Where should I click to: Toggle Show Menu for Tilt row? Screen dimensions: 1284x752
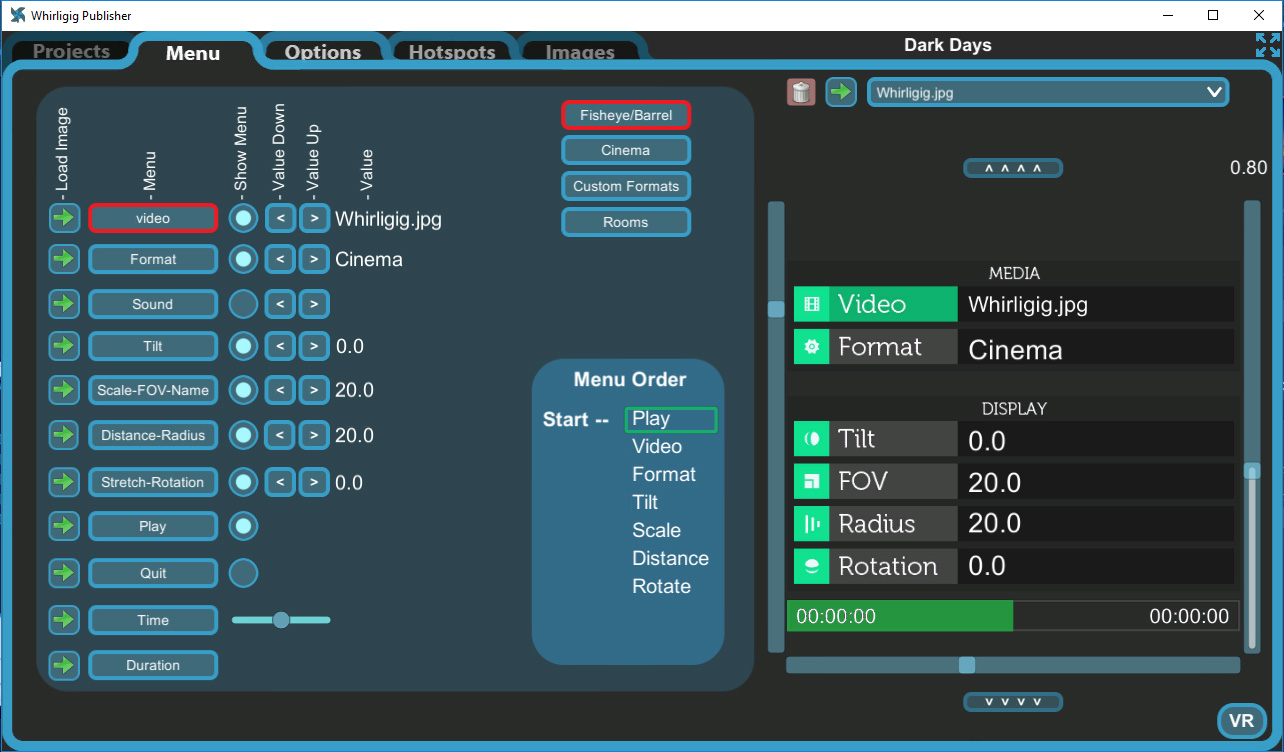pos(244,346)
